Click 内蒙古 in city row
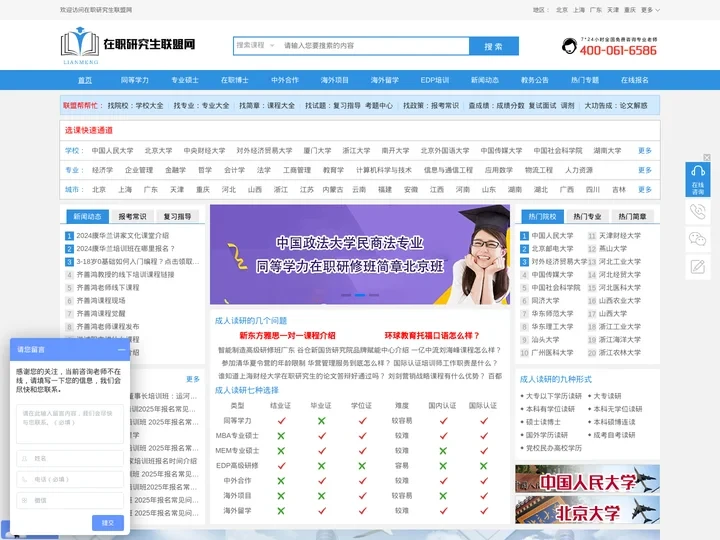This screenshot has width=720, height=540. pos(332,190)
